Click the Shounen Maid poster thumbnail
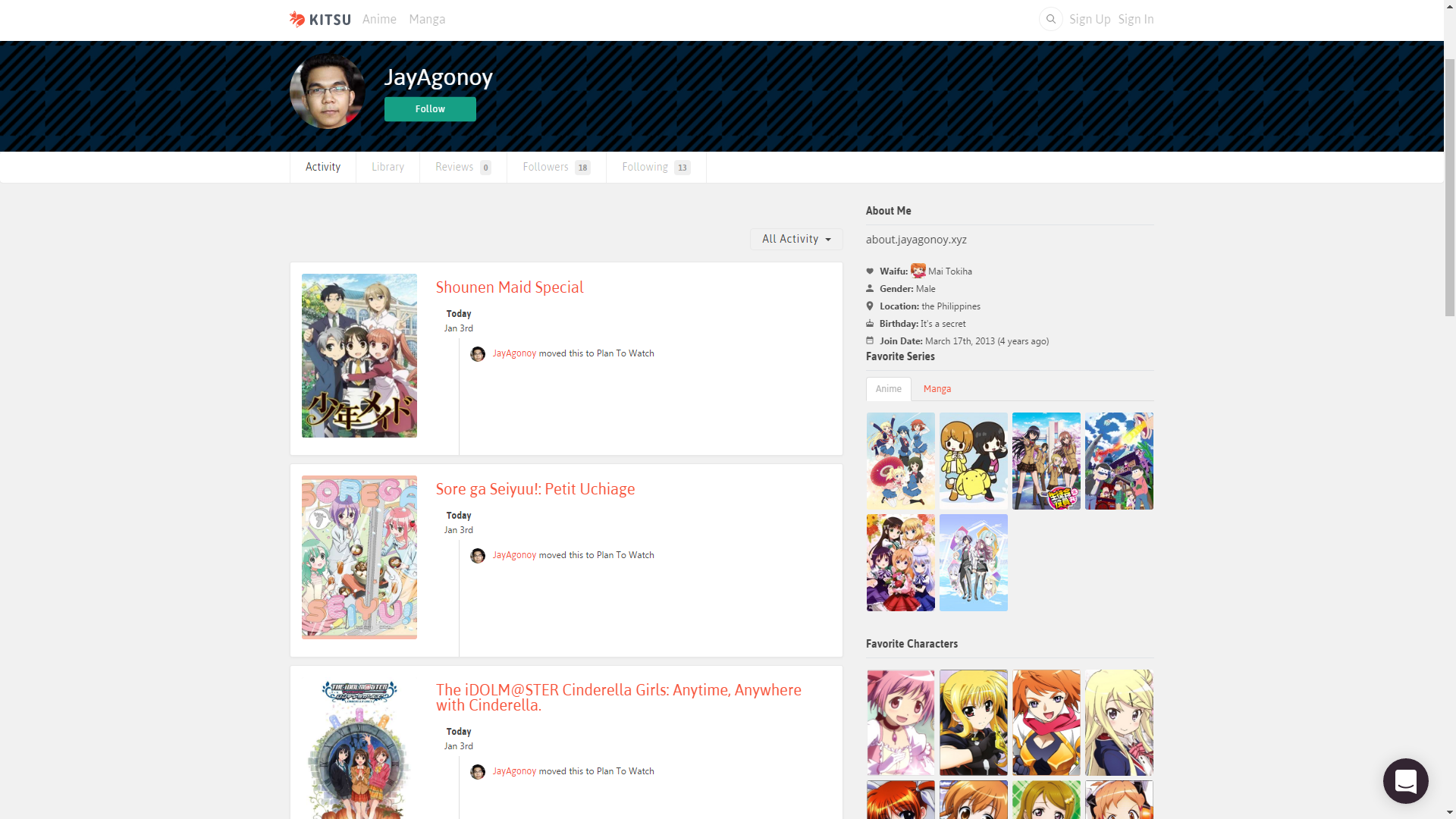The image size is (1456, 819). point(359,355)
